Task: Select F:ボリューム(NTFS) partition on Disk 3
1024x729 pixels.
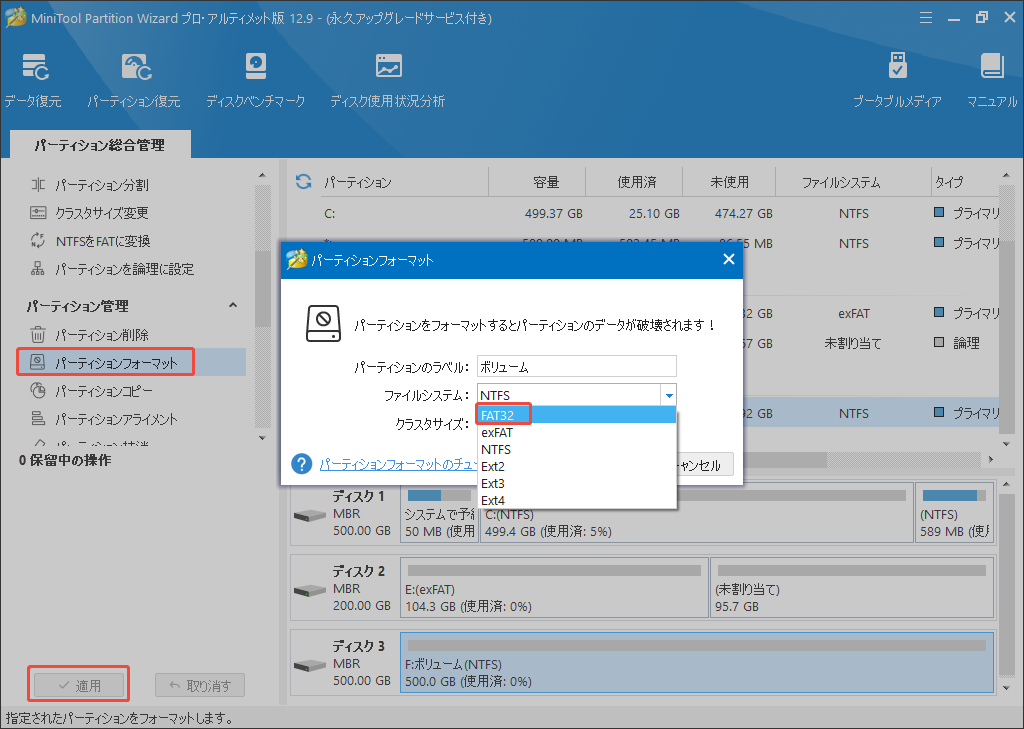Action: 697,662
